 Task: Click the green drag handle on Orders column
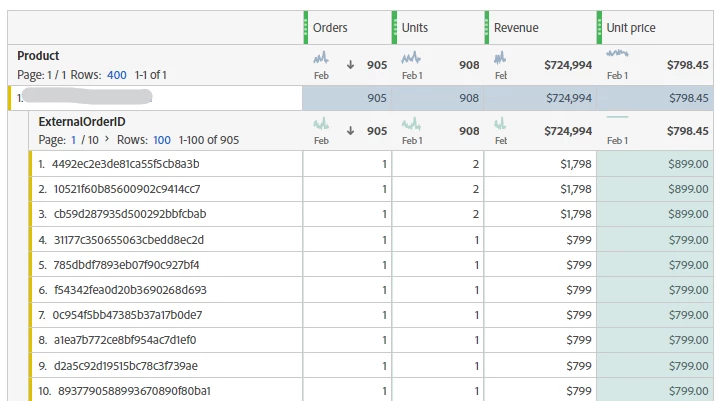[306, 28]
